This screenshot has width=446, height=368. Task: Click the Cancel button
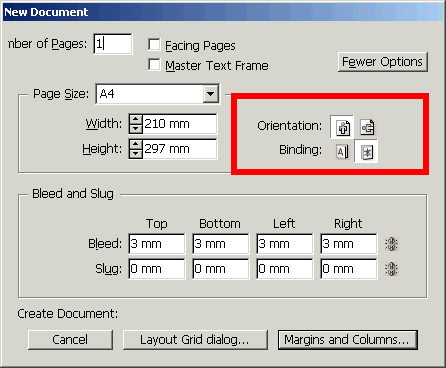(x=70, y=340)
